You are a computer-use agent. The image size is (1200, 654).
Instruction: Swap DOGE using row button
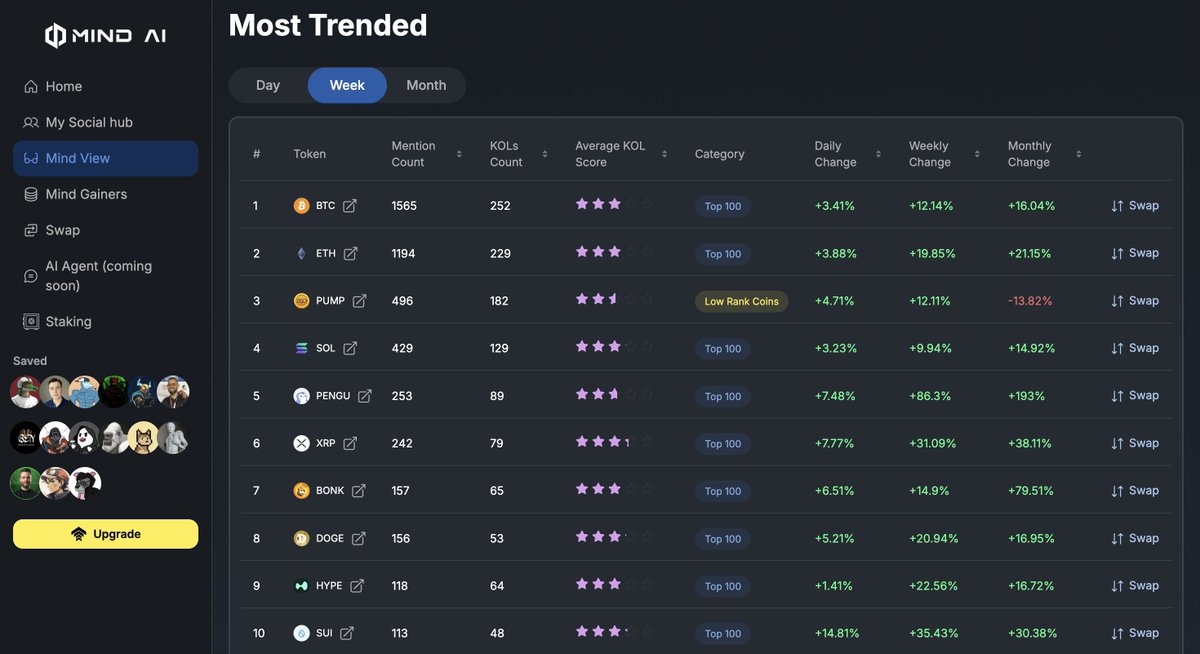point(1135,539)
